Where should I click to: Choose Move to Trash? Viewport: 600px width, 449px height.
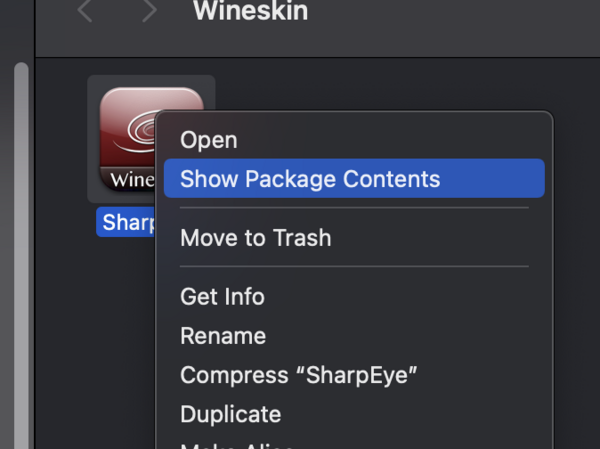point(255,238)
